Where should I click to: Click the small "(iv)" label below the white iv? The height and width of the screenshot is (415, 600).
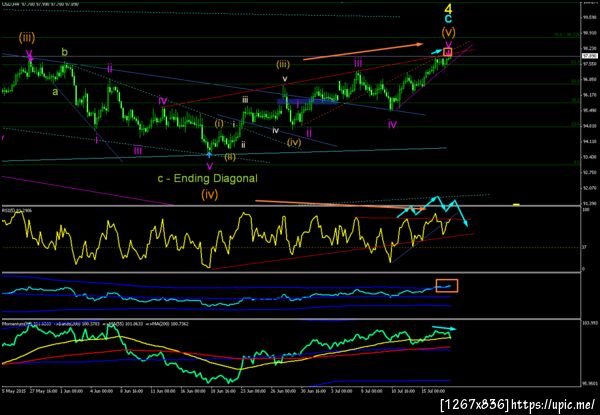pos(294,142)
